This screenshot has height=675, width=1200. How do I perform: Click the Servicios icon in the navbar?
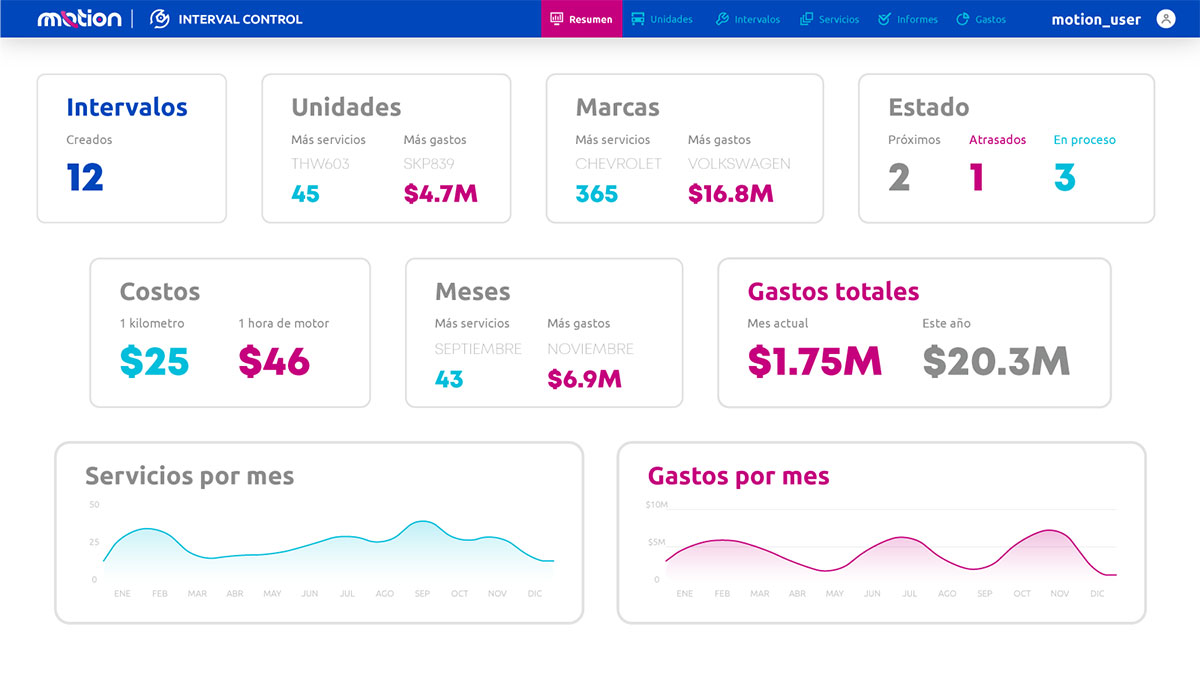coord(806,19)
